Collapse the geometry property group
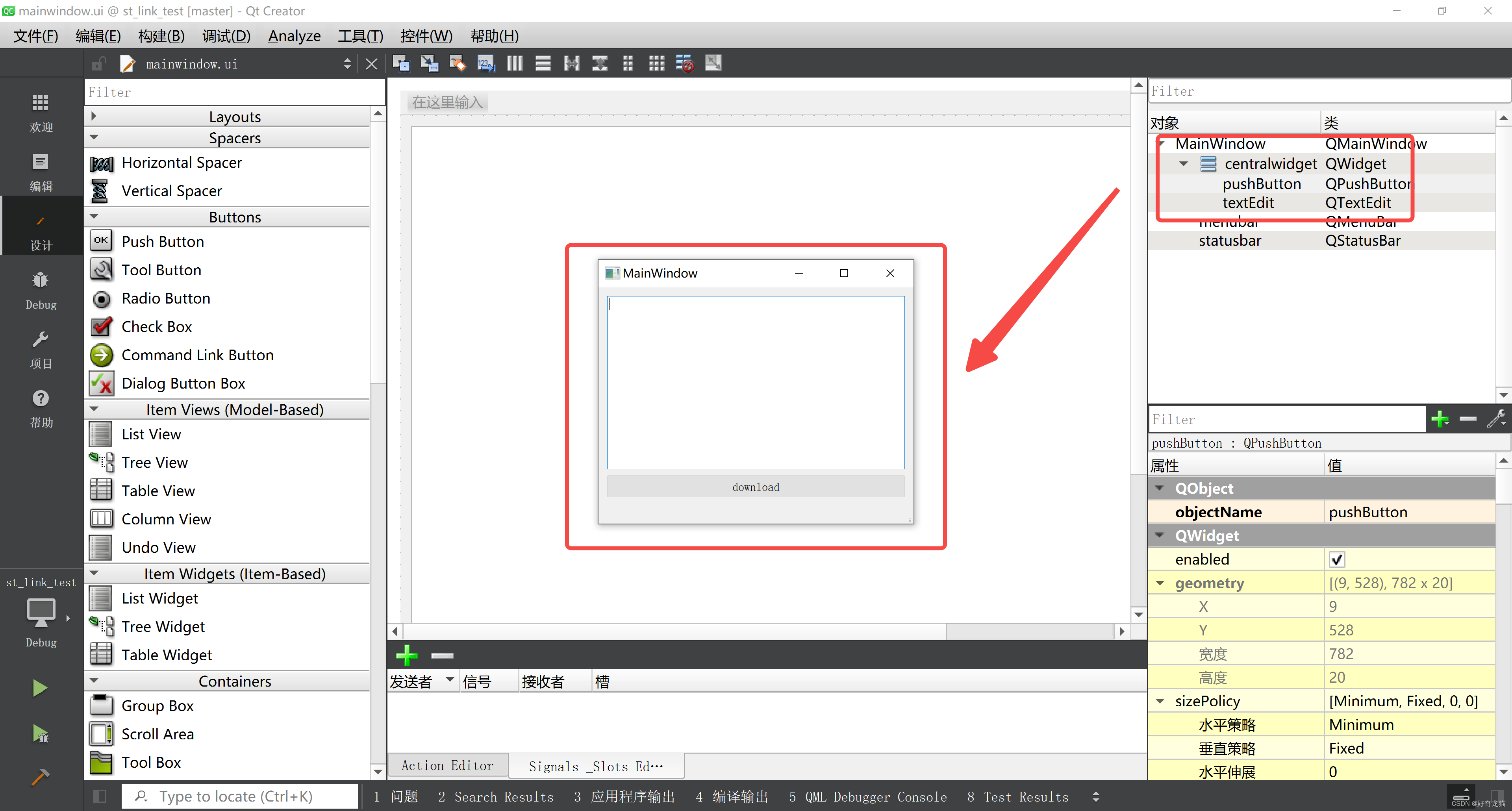 pyautogui.click(x=1160, y=583)
